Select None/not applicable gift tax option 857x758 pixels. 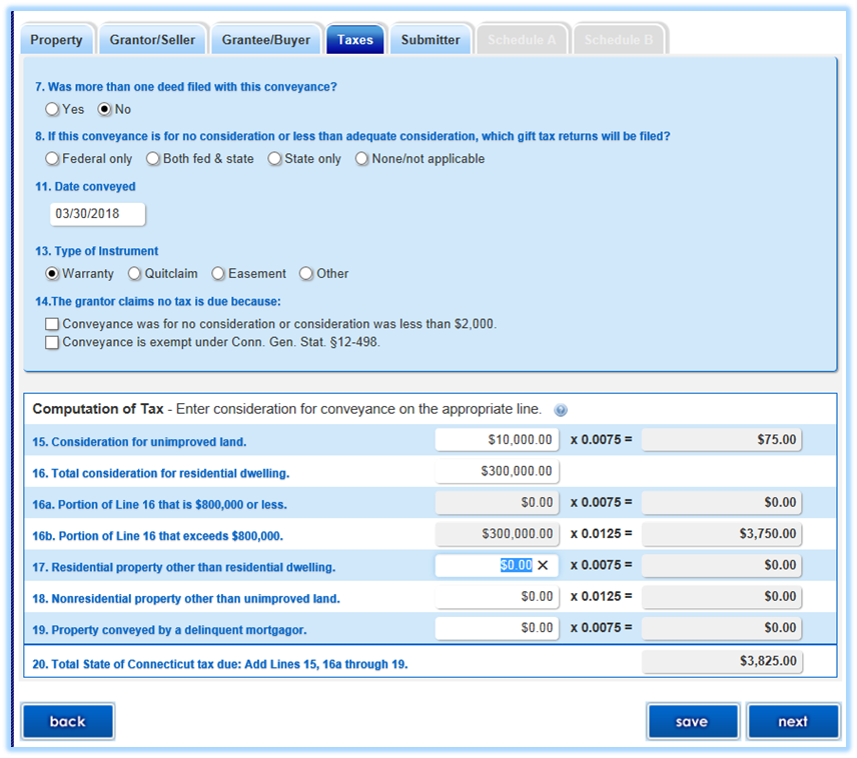tap(361, 159)
